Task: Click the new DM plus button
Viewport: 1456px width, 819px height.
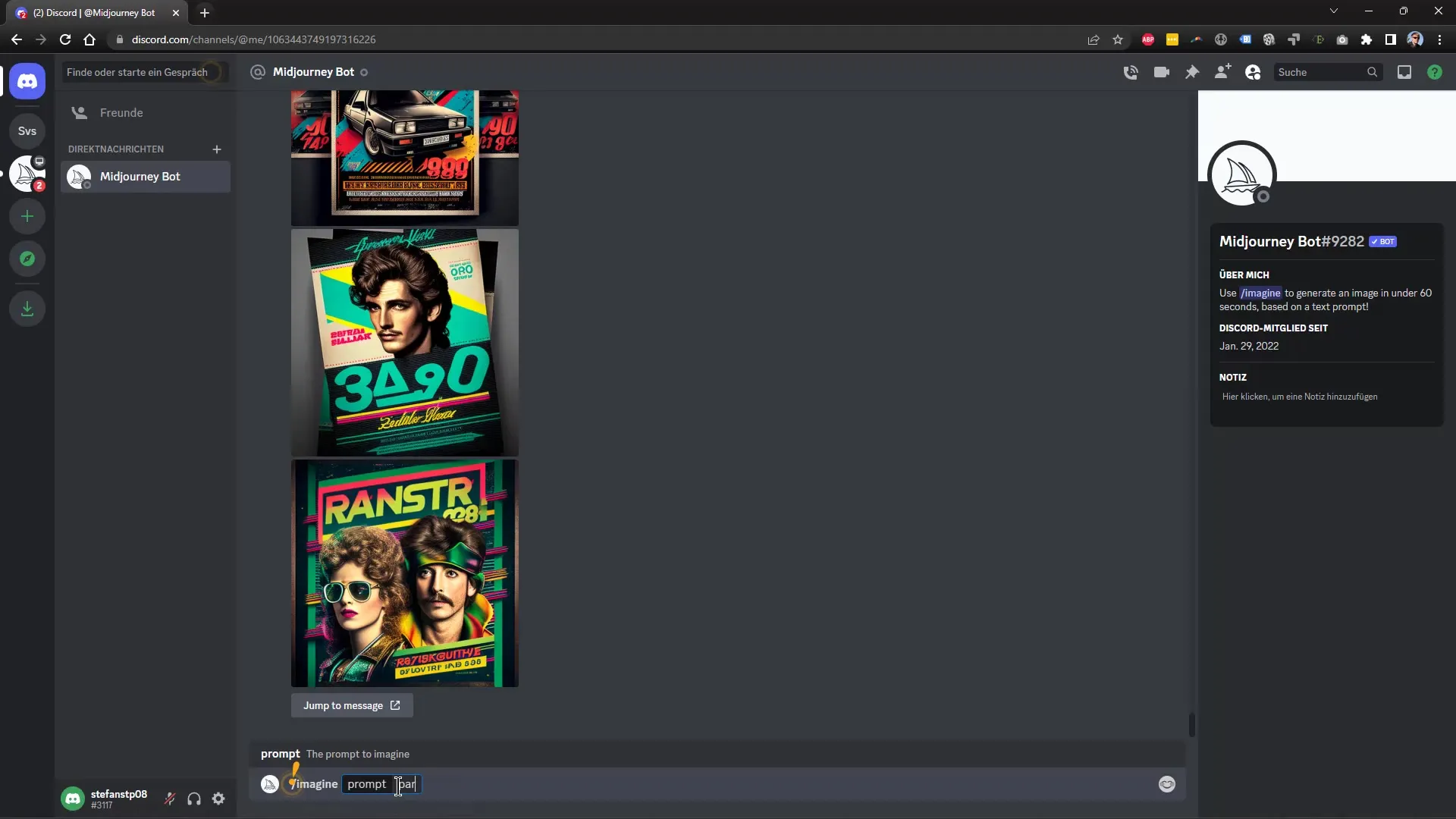Action: tap(216, 148)
